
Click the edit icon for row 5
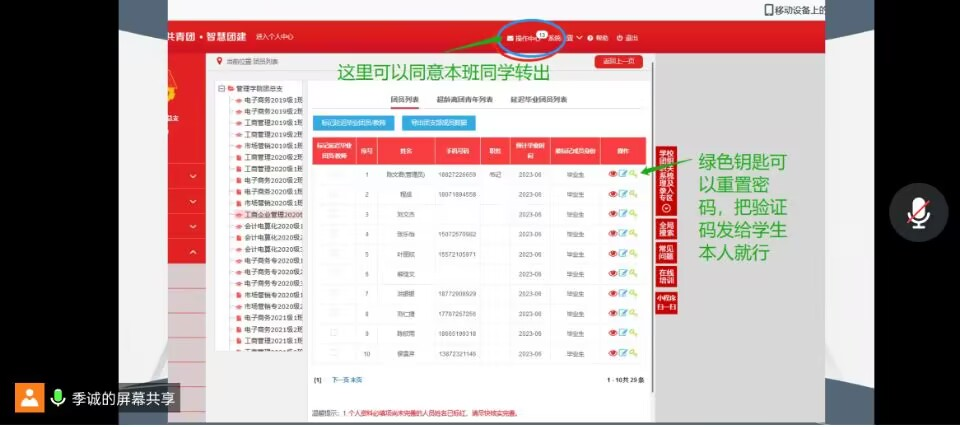pyautogui.click(x=623, y=254)
